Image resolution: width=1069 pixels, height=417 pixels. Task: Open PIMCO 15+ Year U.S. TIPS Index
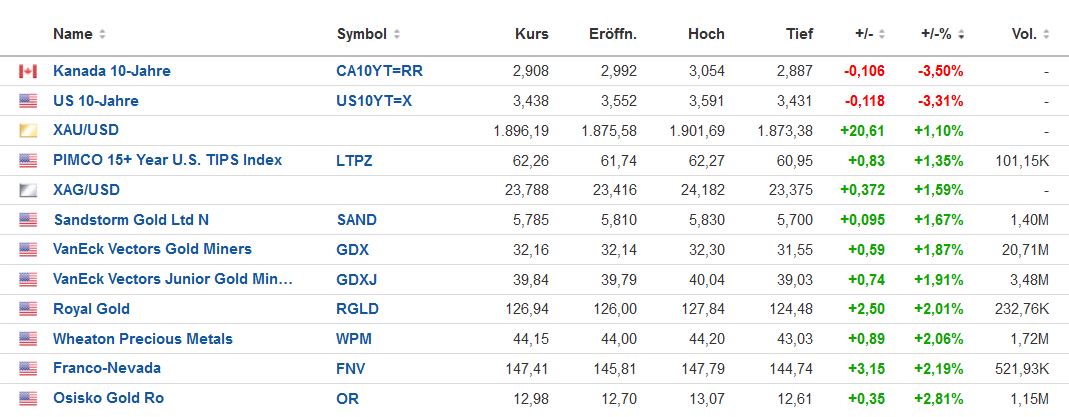click(167, 160)
